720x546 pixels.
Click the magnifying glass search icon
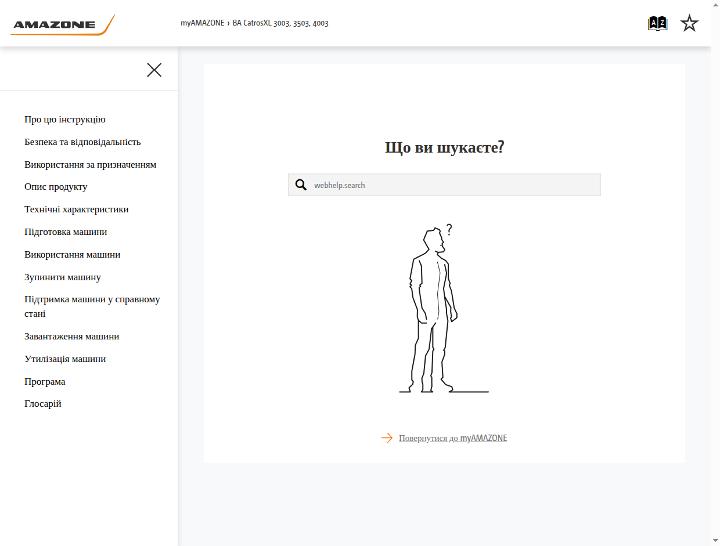pyautogui.click(x=301, y=185)
